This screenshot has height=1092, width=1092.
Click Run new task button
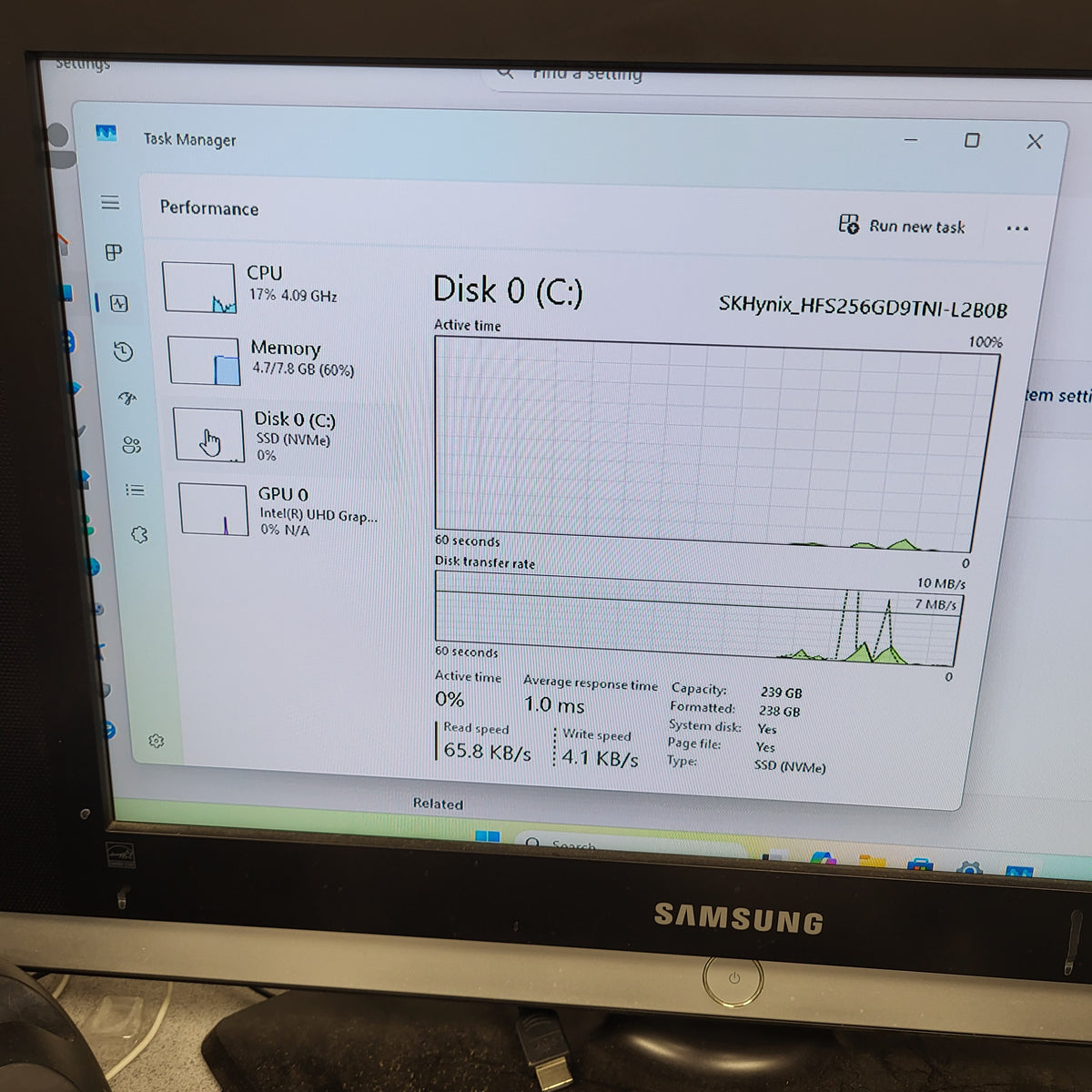click(902, 226)
